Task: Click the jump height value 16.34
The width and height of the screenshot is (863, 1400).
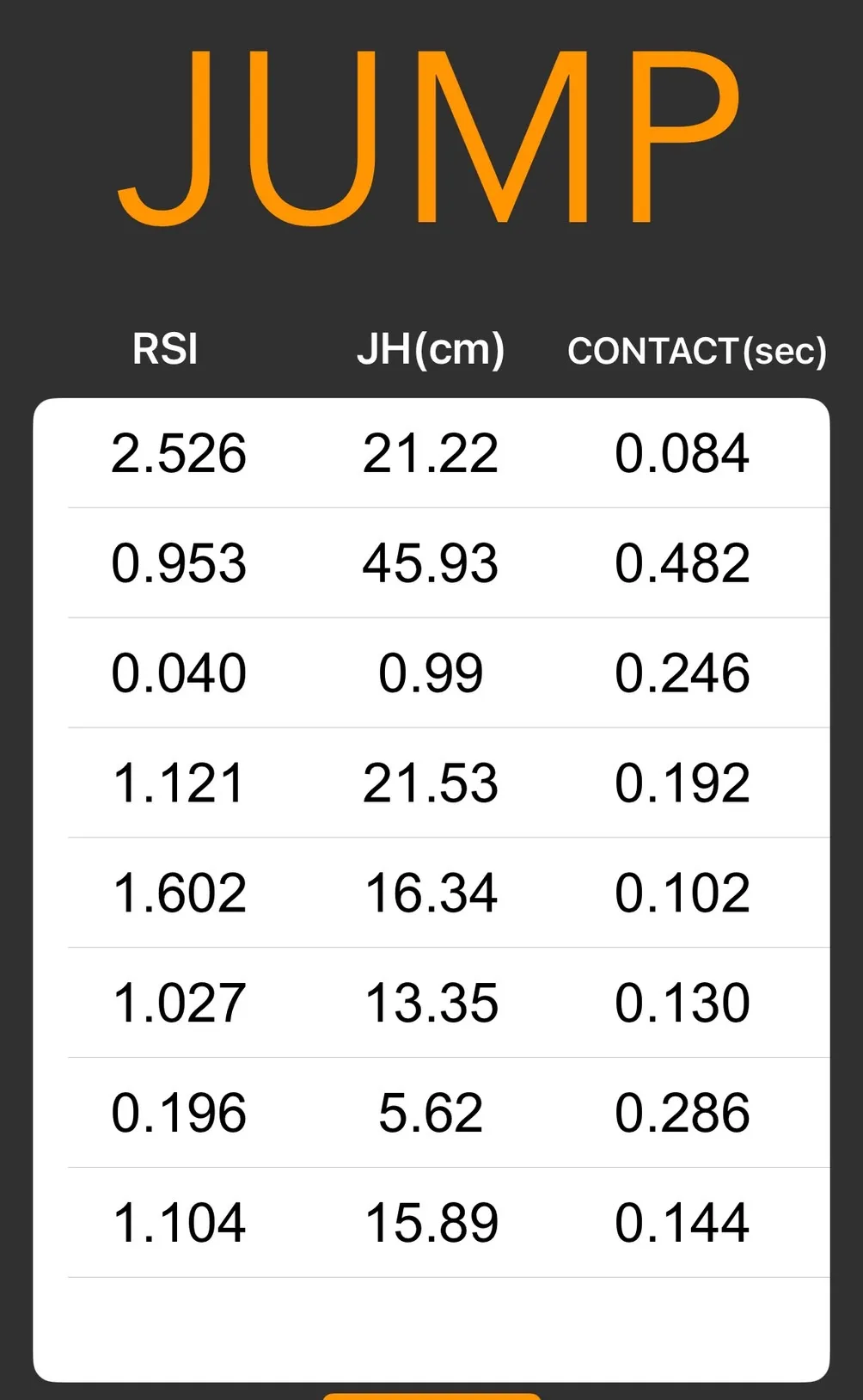Action: 431,893
